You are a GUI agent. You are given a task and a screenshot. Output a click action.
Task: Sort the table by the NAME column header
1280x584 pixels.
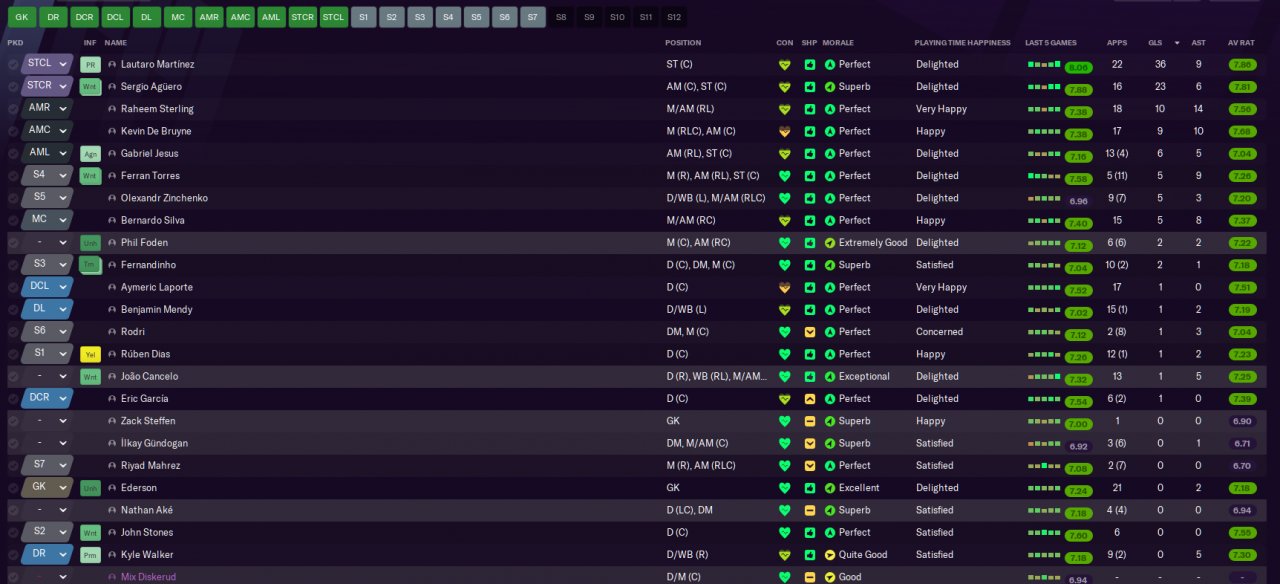click(x=116, y=43)
